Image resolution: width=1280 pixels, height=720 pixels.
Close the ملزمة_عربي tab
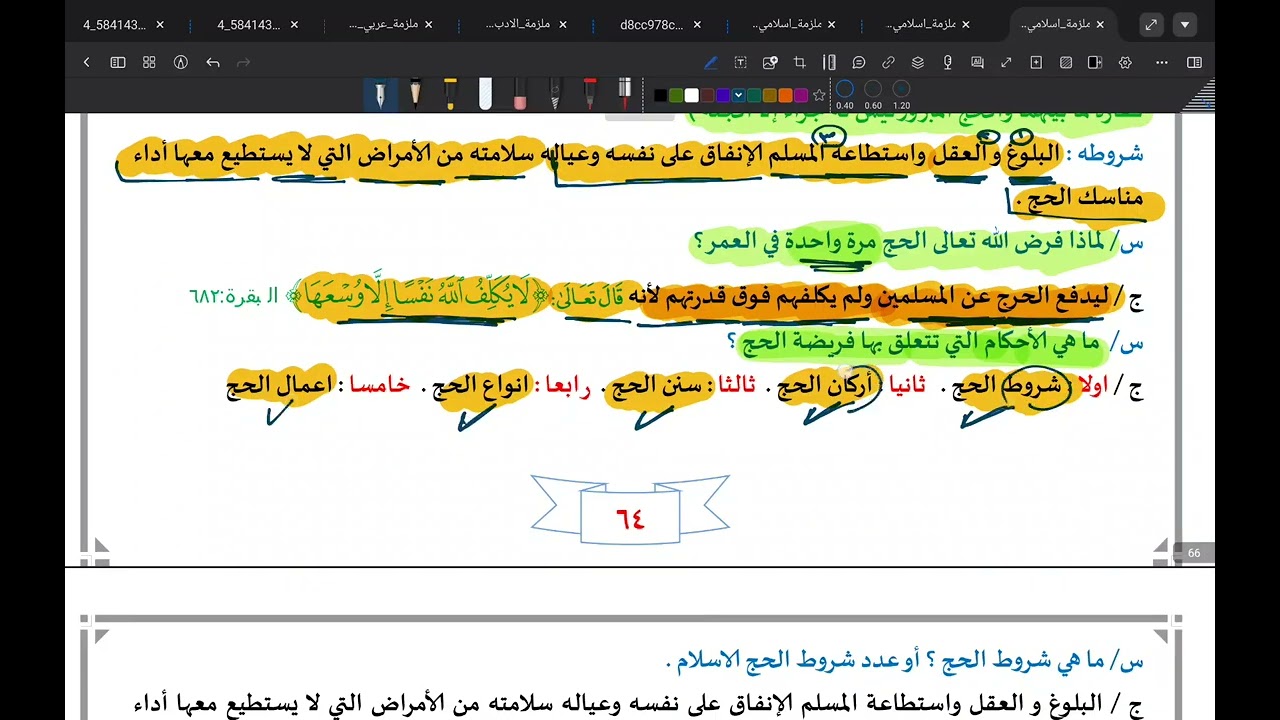pyautogui.click(x=429, y=24)
